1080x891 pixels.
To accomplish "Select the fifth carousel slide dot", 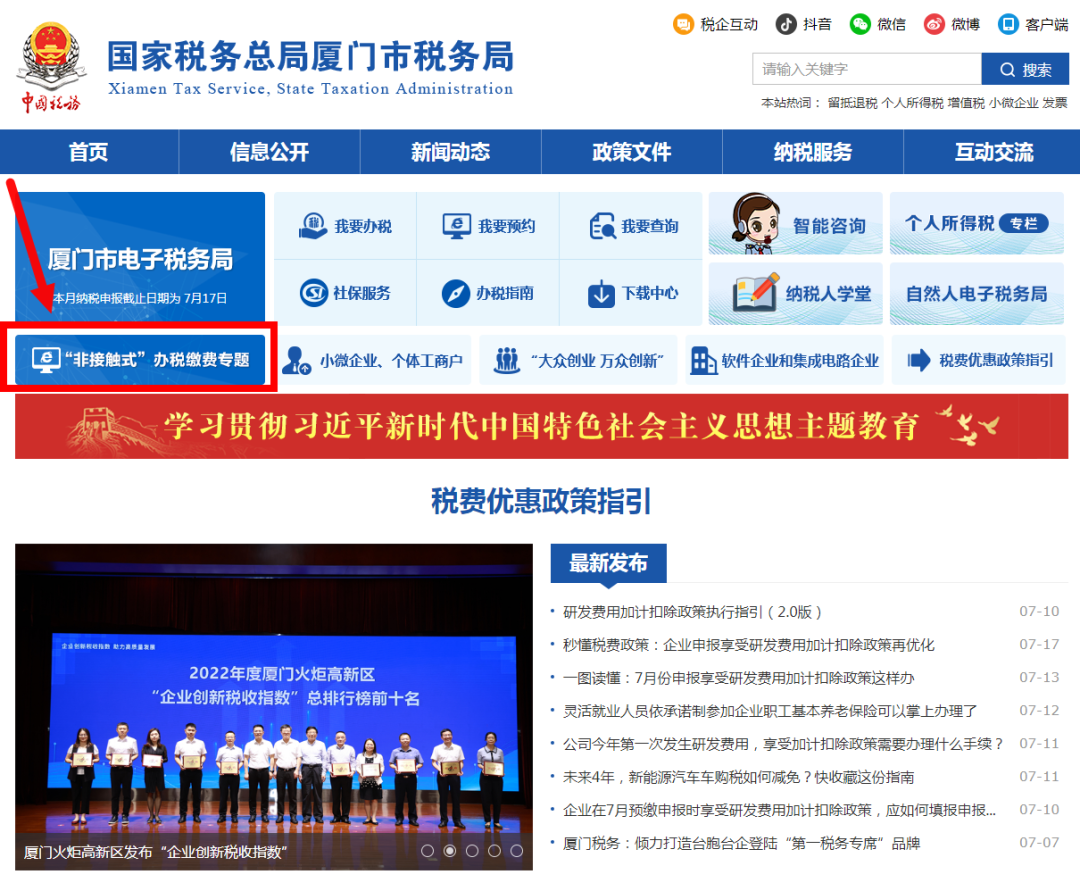I will [x=517, y=851].
